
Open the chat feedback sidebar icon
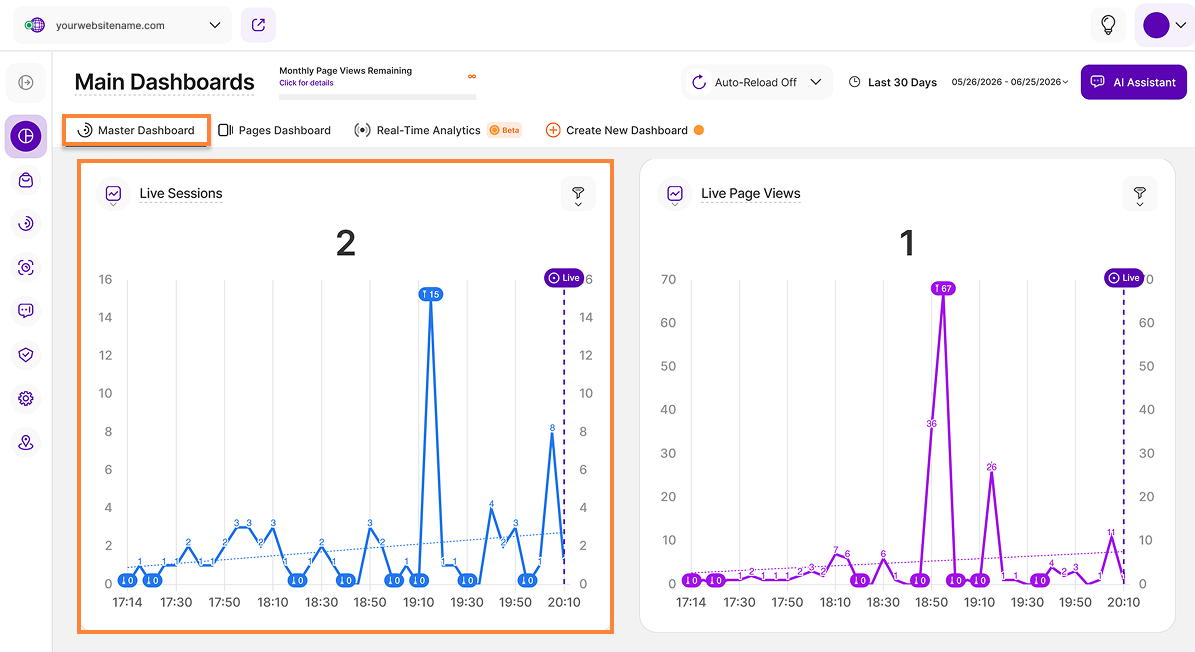[x=26, y=311]
